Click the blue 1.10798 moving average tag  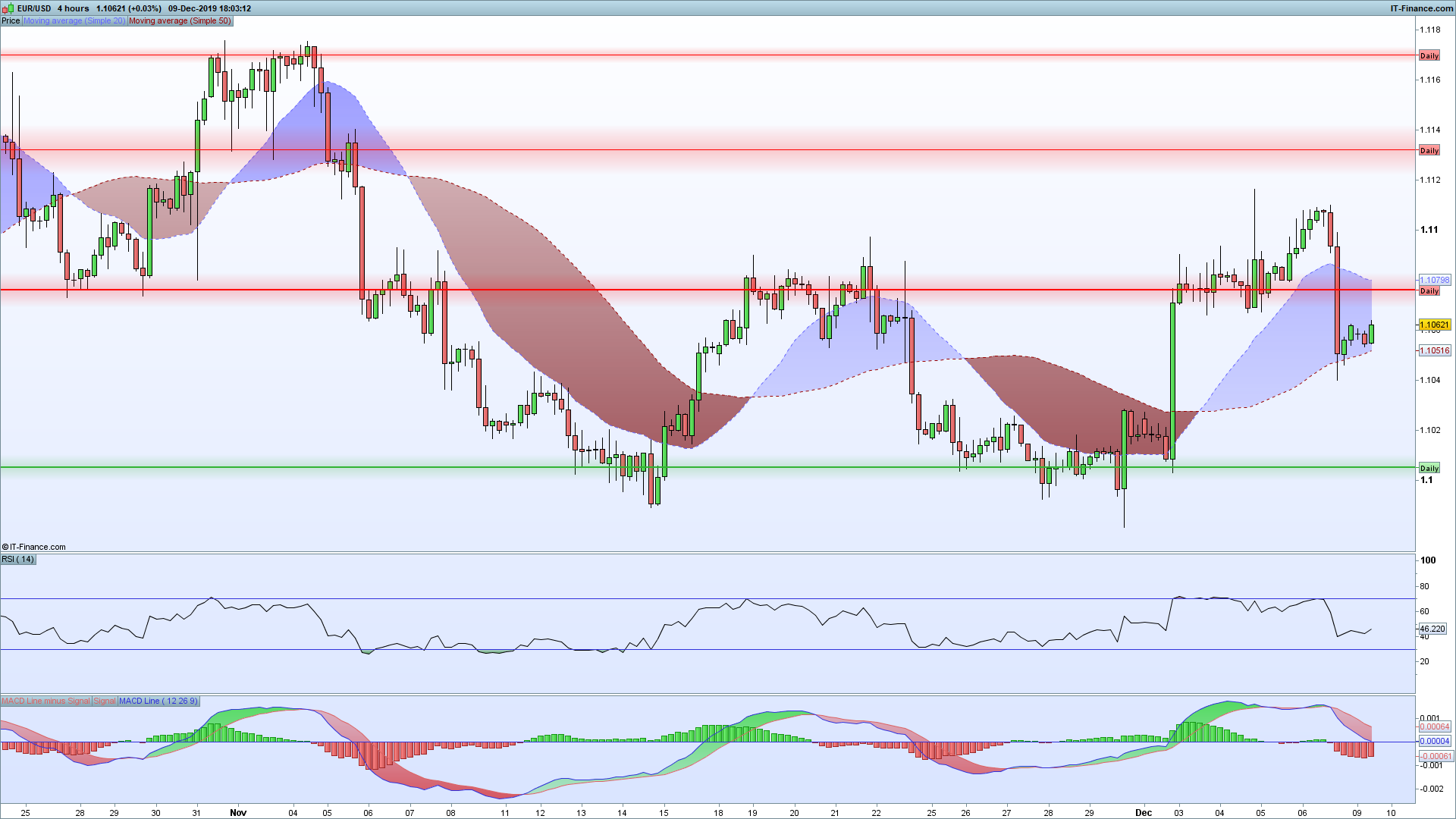pos(1434,280)
